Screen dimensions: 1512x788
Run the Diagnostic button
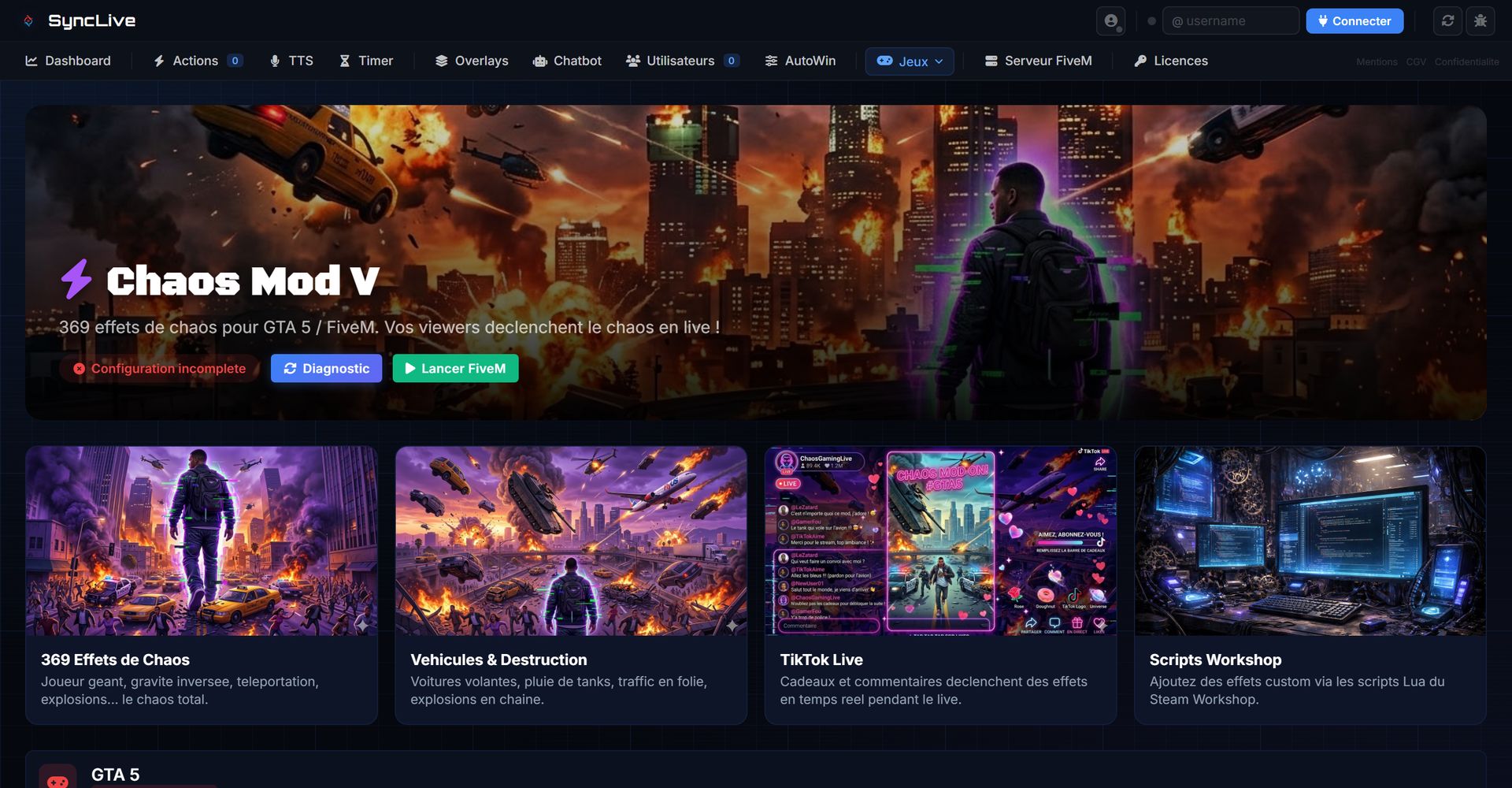point(326,369)
